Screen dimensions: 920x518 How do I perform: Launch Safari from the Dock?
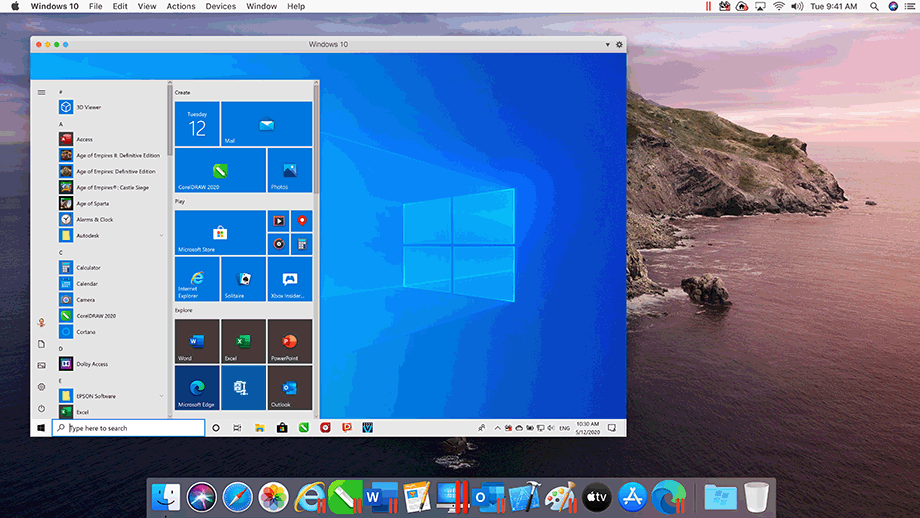click(237, 497)
